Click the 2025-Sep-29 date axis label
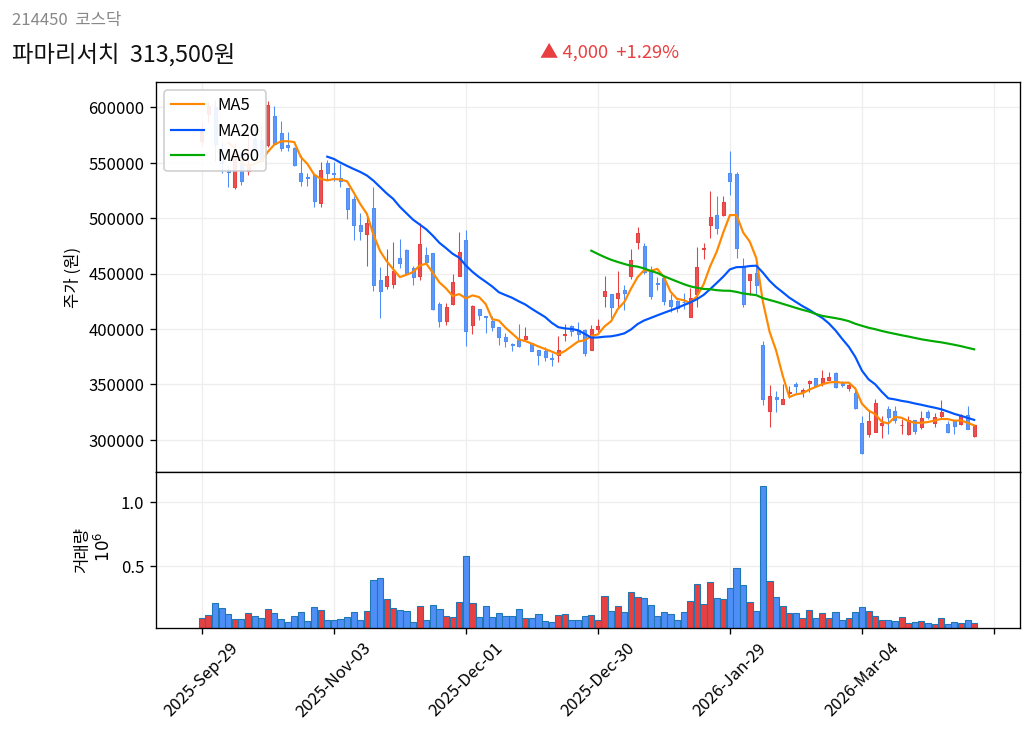 (201, 680)
